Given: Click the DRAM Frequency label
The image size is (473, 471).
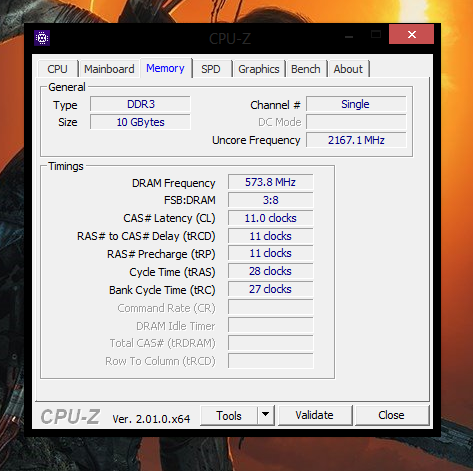Looking at the screenshot, I should pos(174,183).
